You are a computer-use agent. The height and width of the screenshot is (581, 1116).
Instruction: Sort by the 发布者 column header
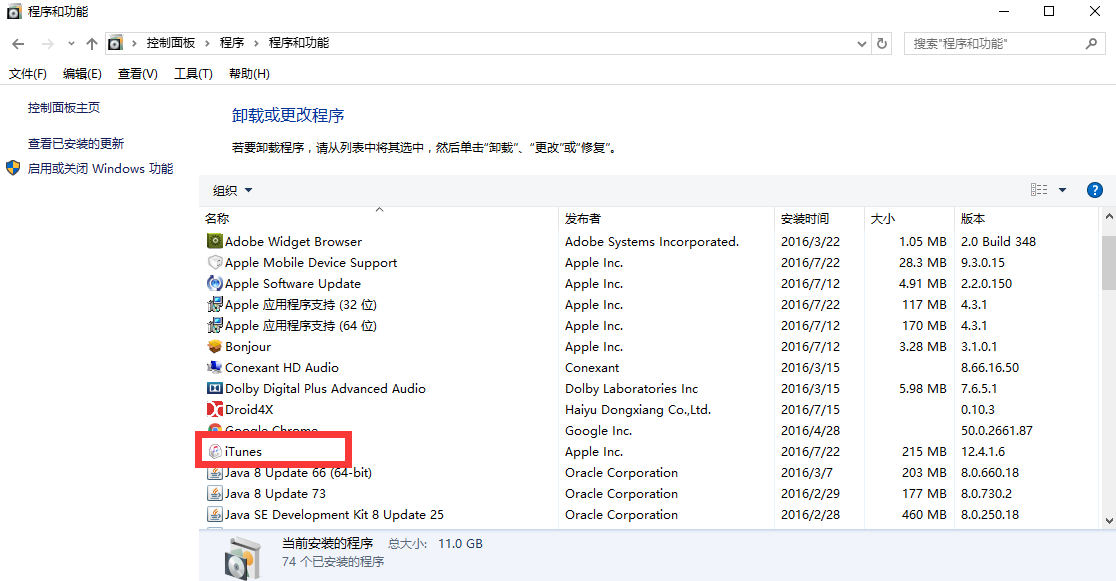click(666, 219)
